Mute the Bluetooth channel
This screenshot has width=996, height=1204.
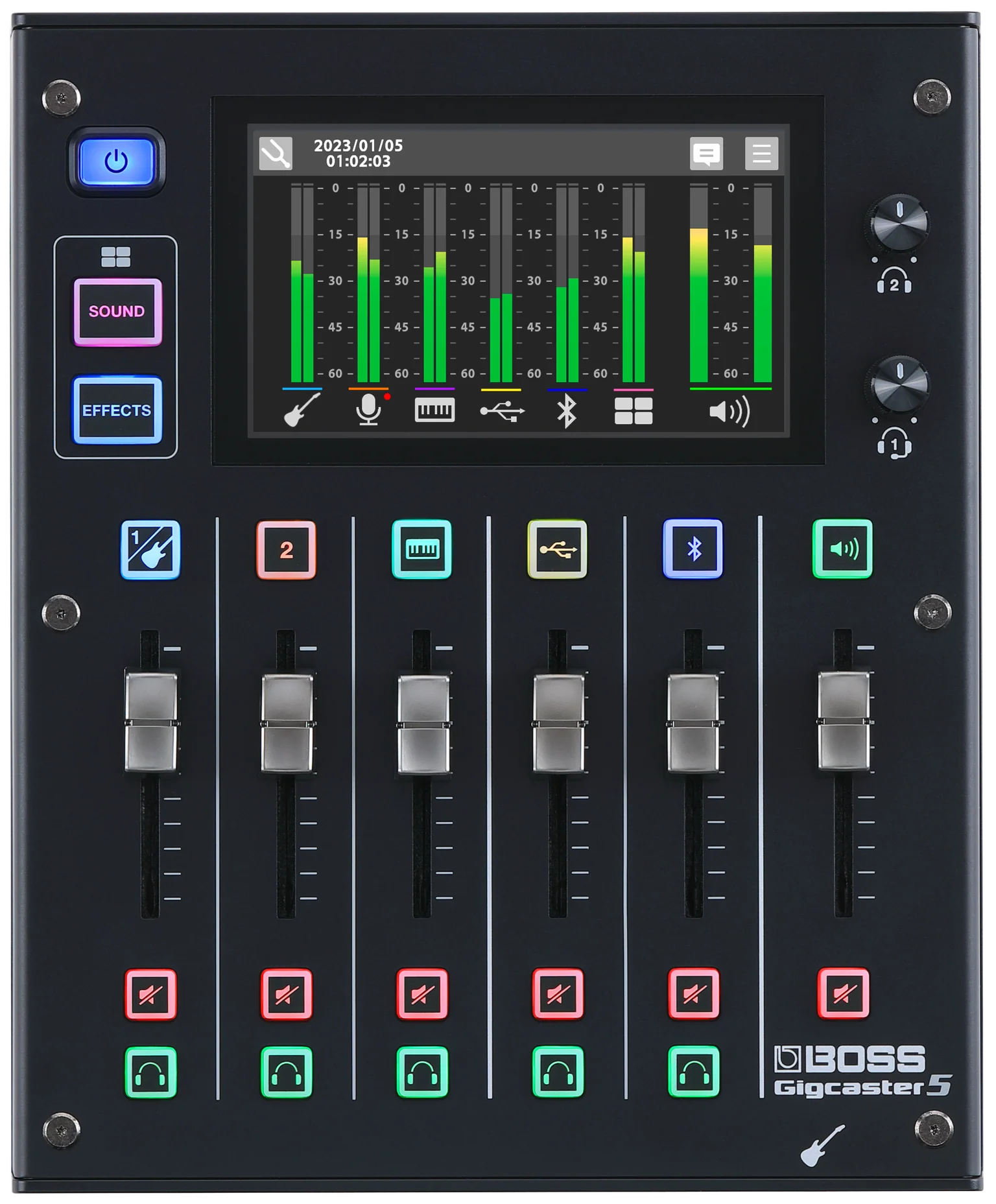click(694, 994)
